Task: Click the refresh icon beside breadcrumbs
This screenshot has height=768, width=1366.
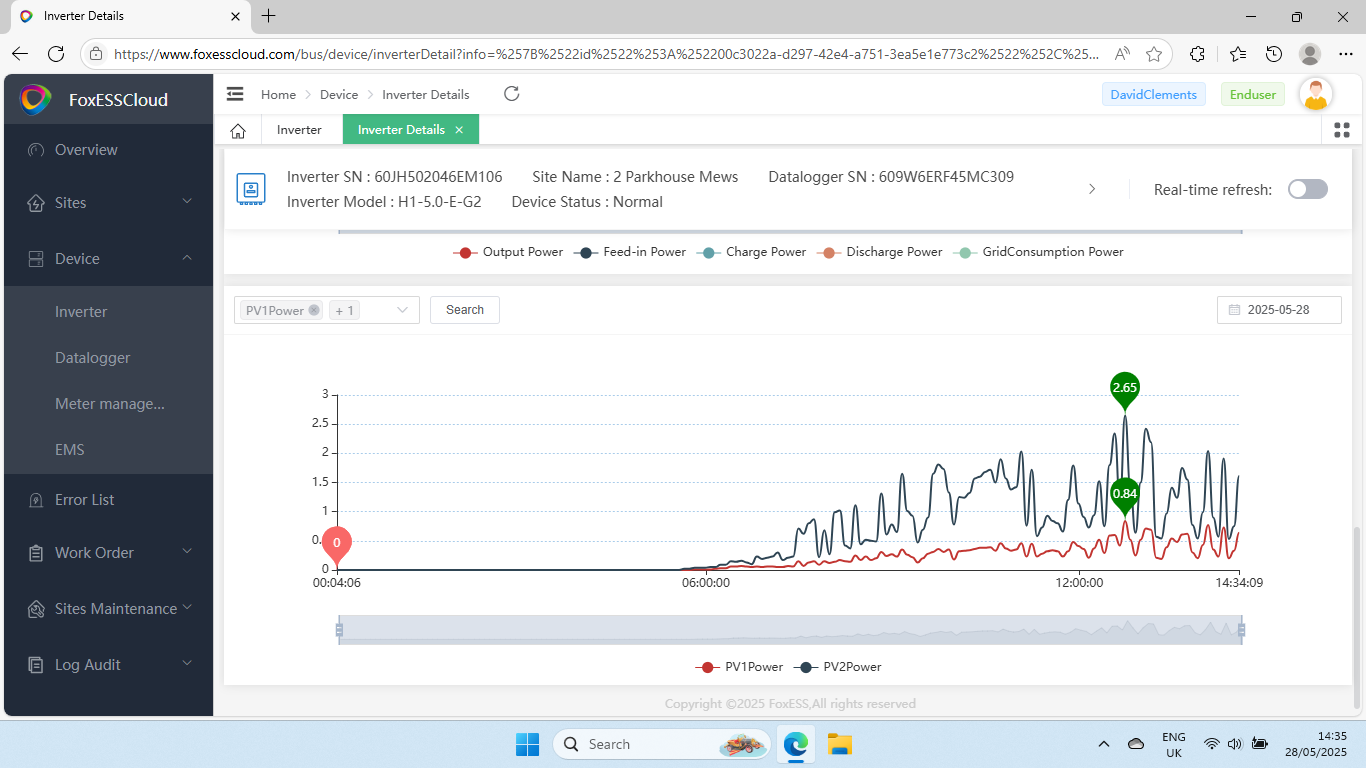Action: 511,94
